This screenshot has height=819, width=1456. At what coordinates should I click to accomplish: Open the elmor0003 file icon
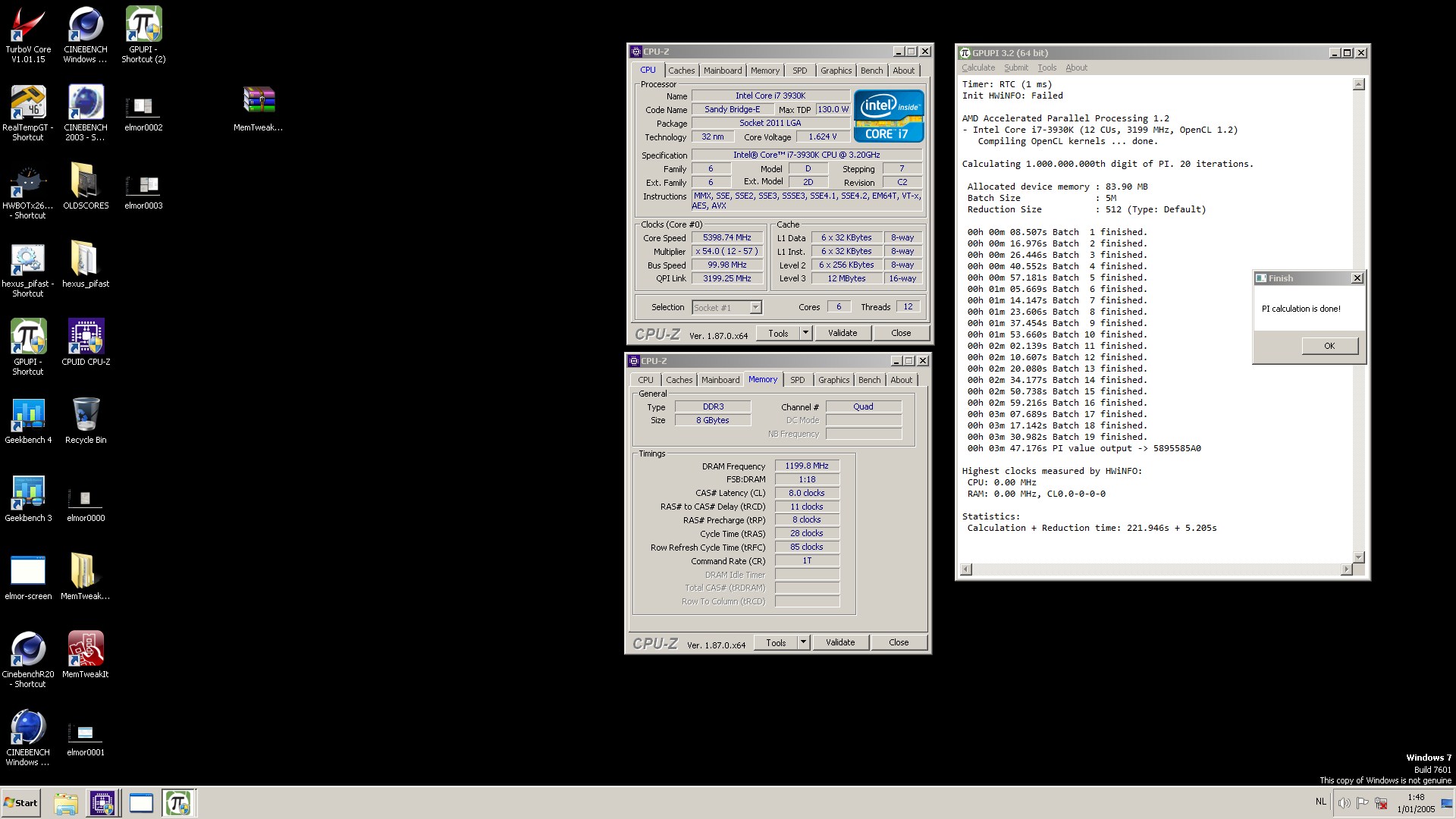[x=143, y=190]
